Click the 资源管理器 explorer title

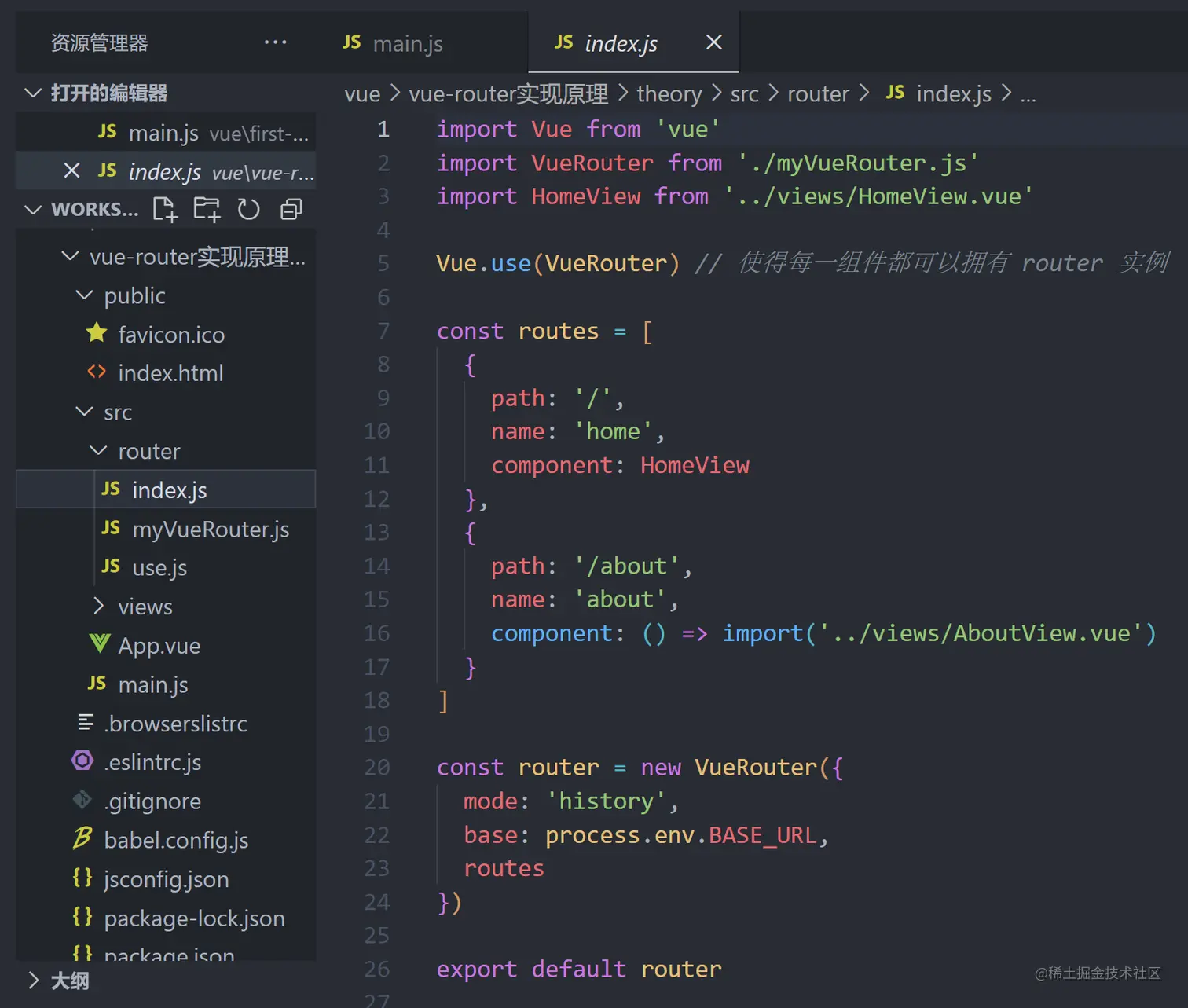(99, 42)
